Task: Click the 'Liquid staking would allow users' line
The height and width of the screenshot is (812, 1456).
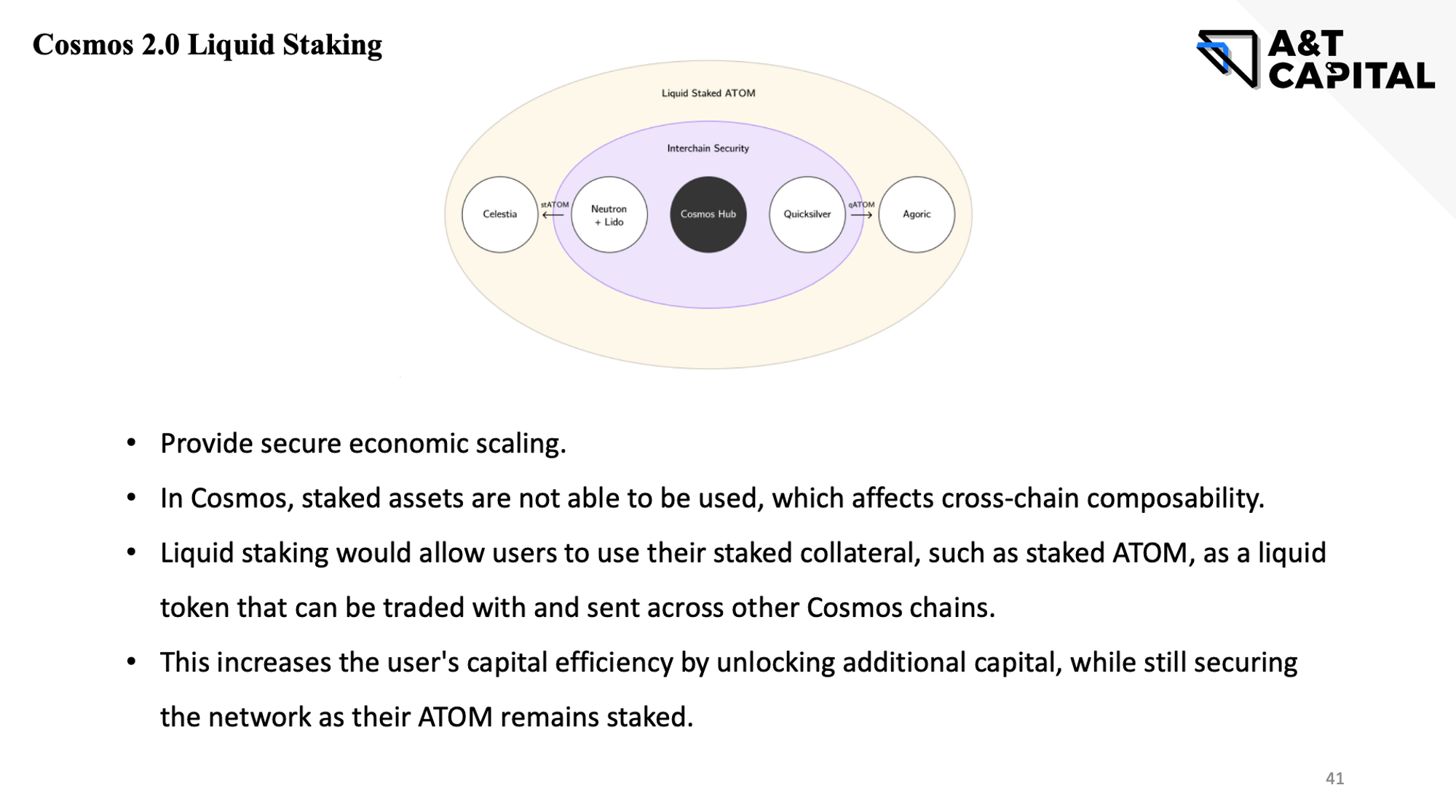Action: pyautogui.click(x=743, y=554)
